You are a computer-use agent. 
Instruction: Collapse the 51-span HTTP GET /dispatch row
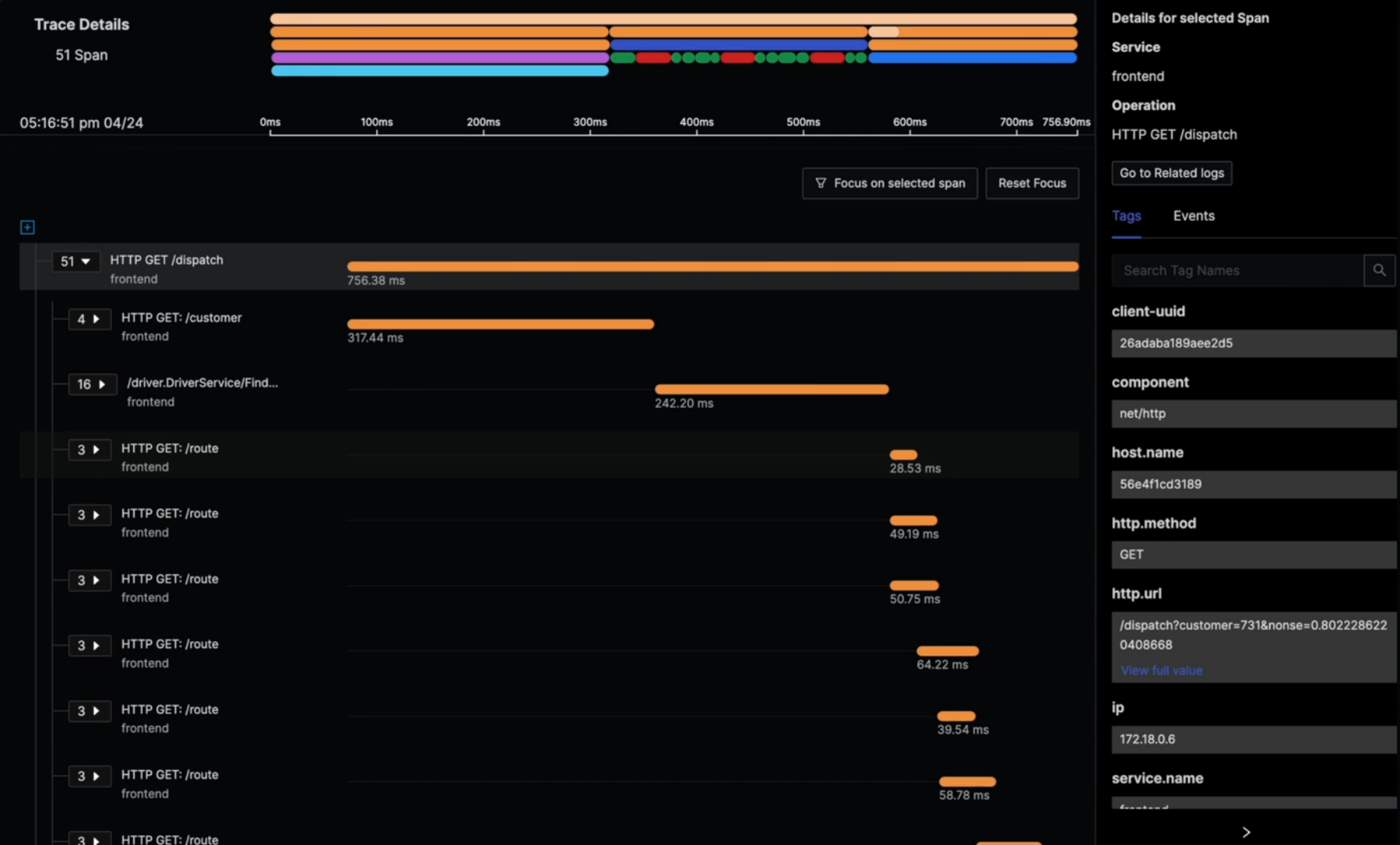75,261
